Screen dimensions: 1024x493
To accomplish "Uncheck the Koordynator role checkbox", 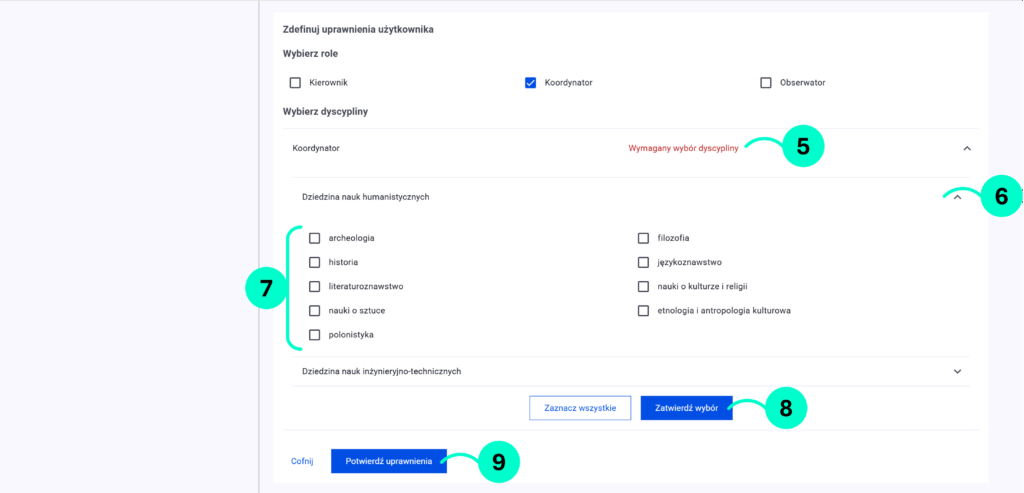I will (x=531, y=83).
